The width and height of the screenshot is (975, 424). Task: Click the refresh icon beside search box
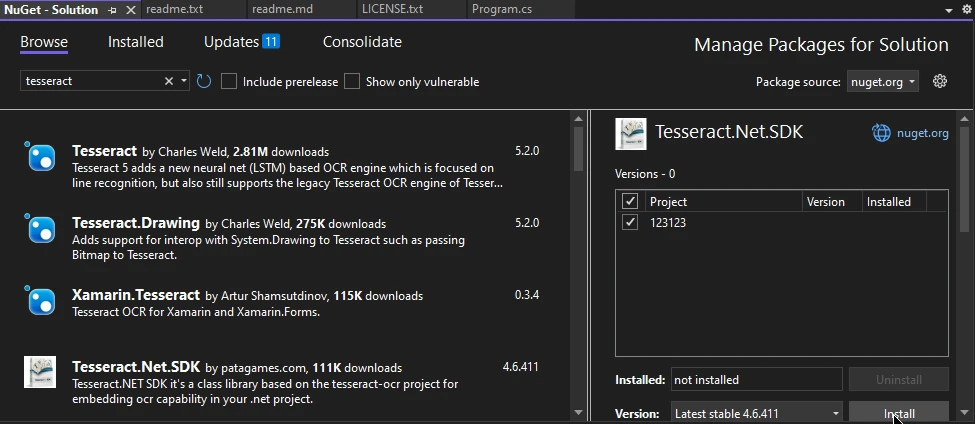(204, 81)
